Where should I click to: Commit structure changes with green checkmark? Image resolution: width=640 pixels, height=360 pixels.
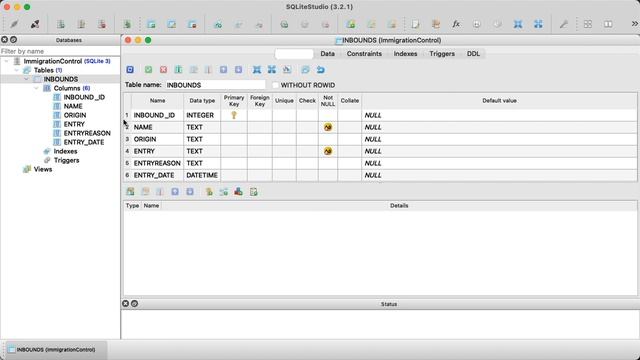coord(148,70)
